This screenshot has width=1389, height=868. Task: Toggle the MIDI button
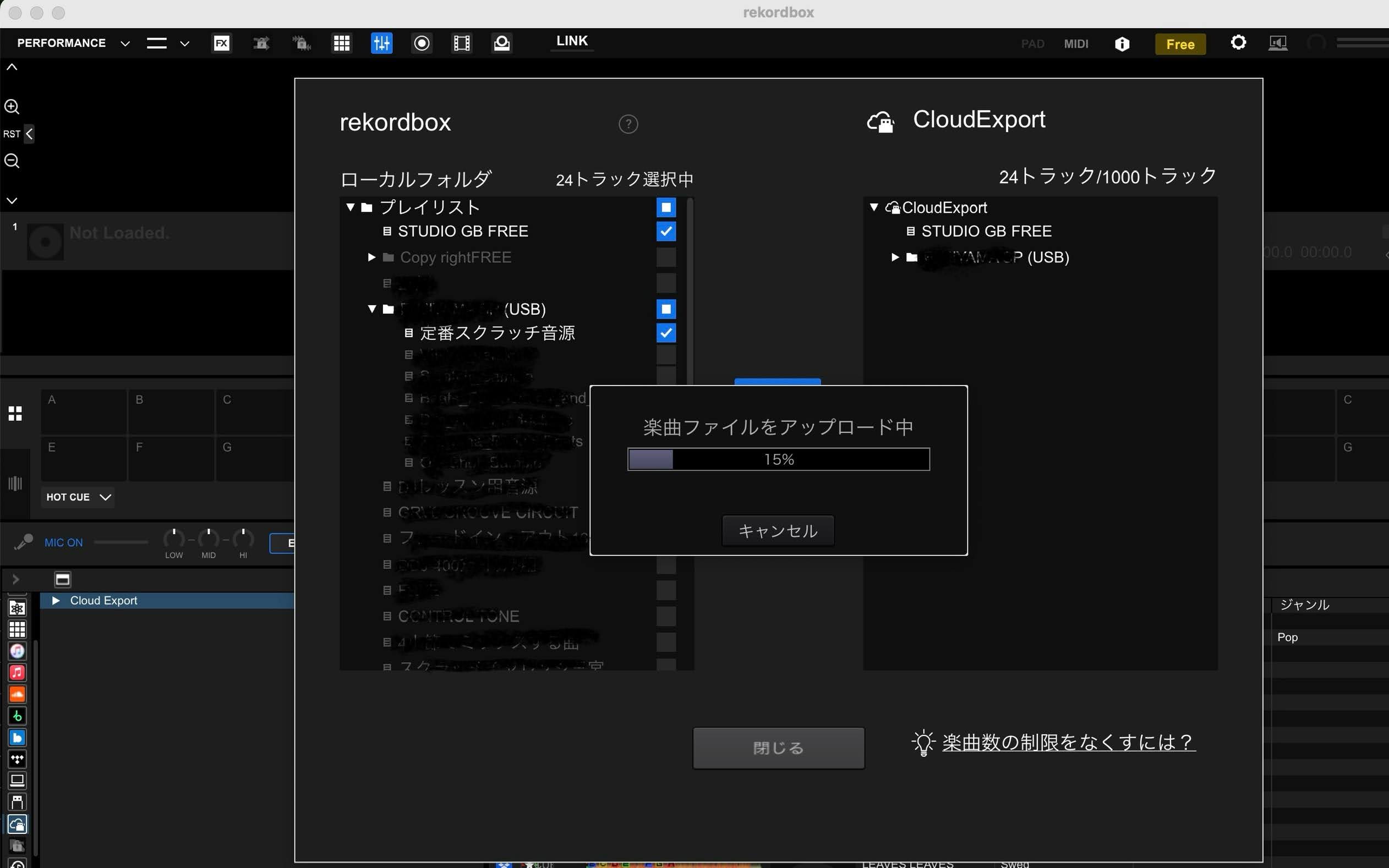tap(1076, 44)
